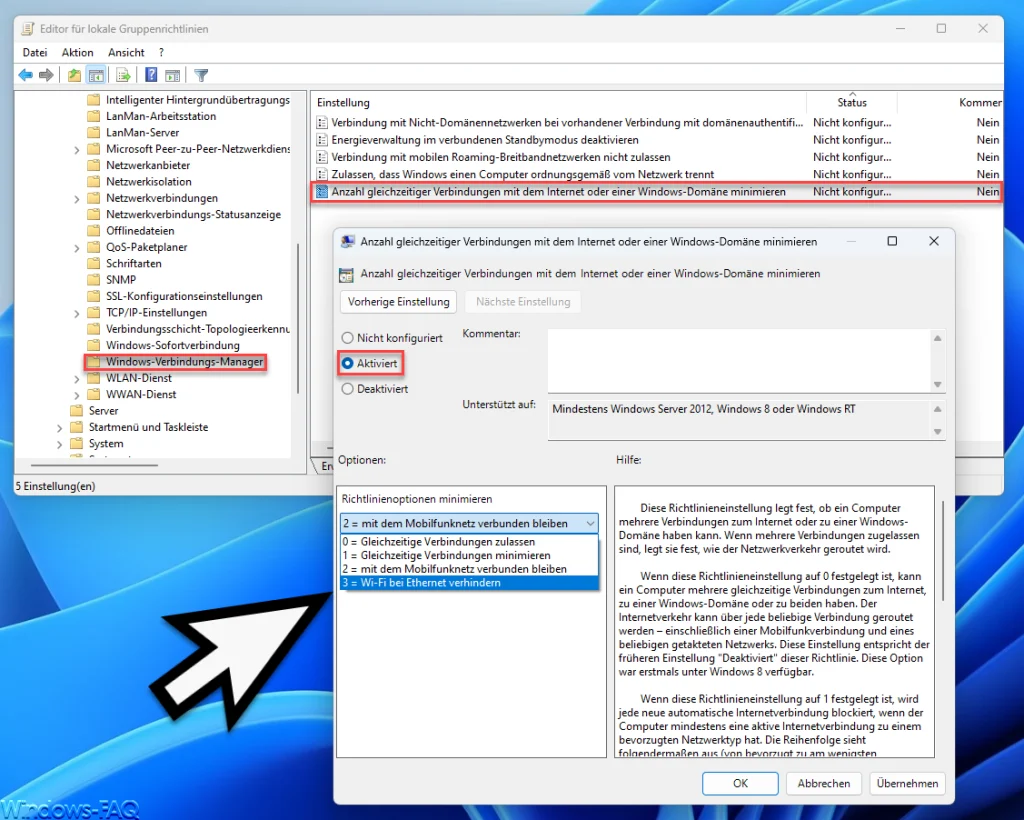The height and width of the screenshot is (820, 1024).
Task: Select the Netzwerkisolation tree item
Action: (149, 181)
